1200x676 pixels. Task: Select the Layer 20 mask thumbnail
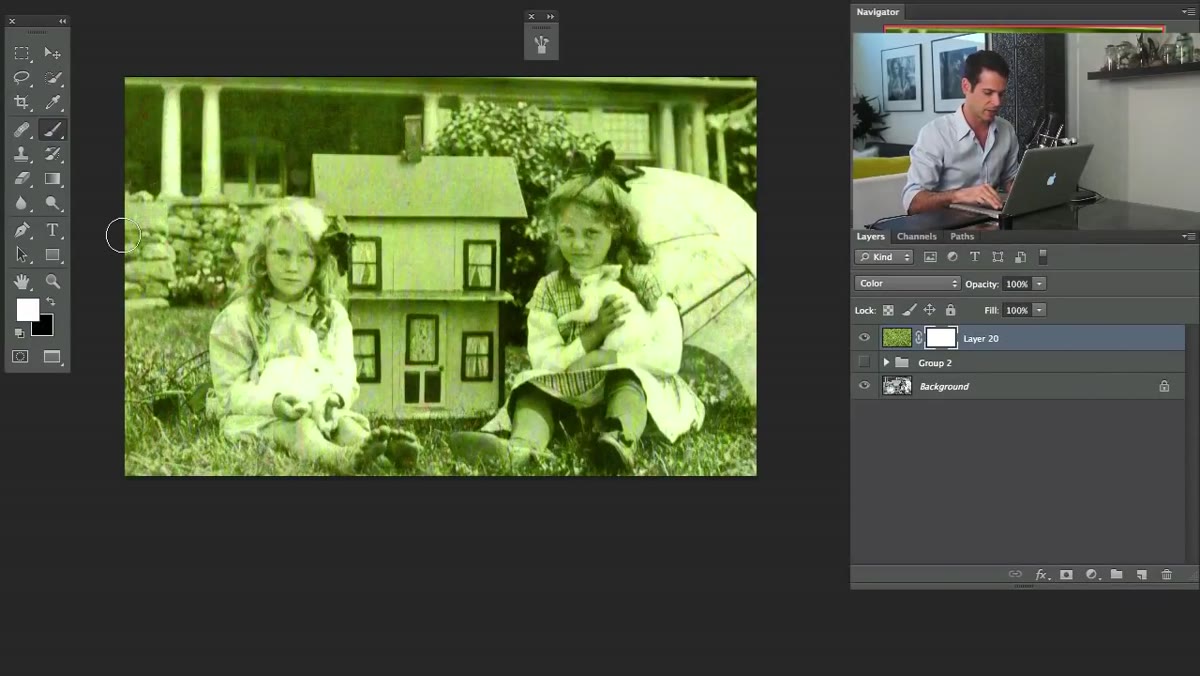coord(941,338)
